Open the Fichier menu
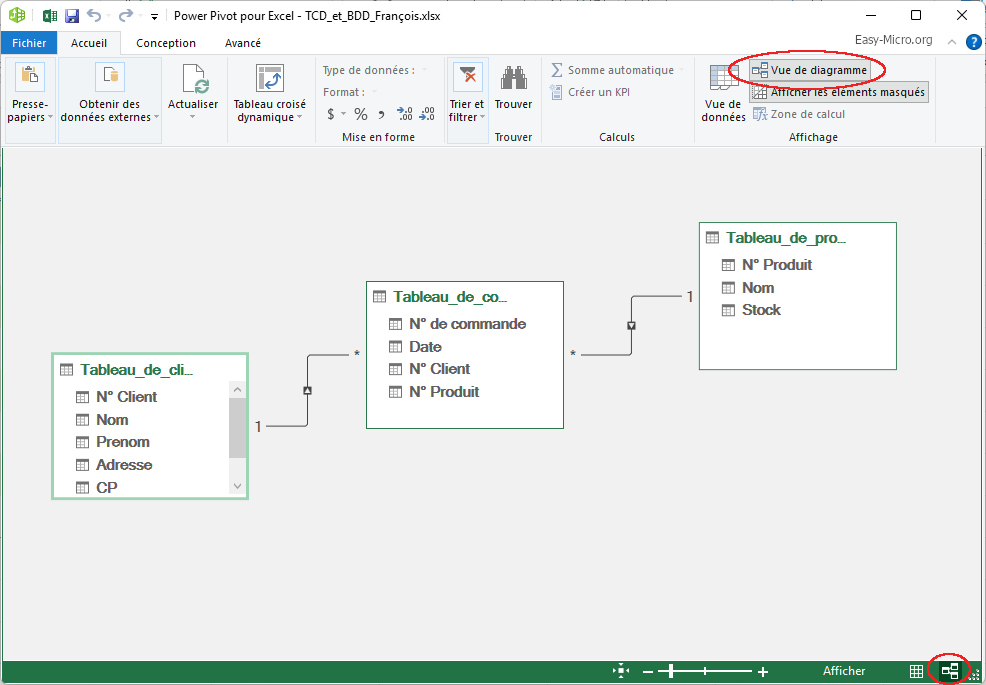Viewport: 986px width, 685px height. coord(29,43)
